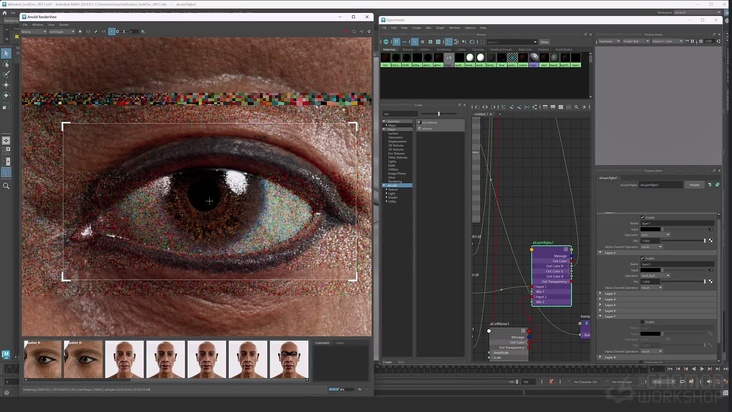Click the magnifier zoom icon in left toolbox

pyautogui.click(x=6, y=186)
